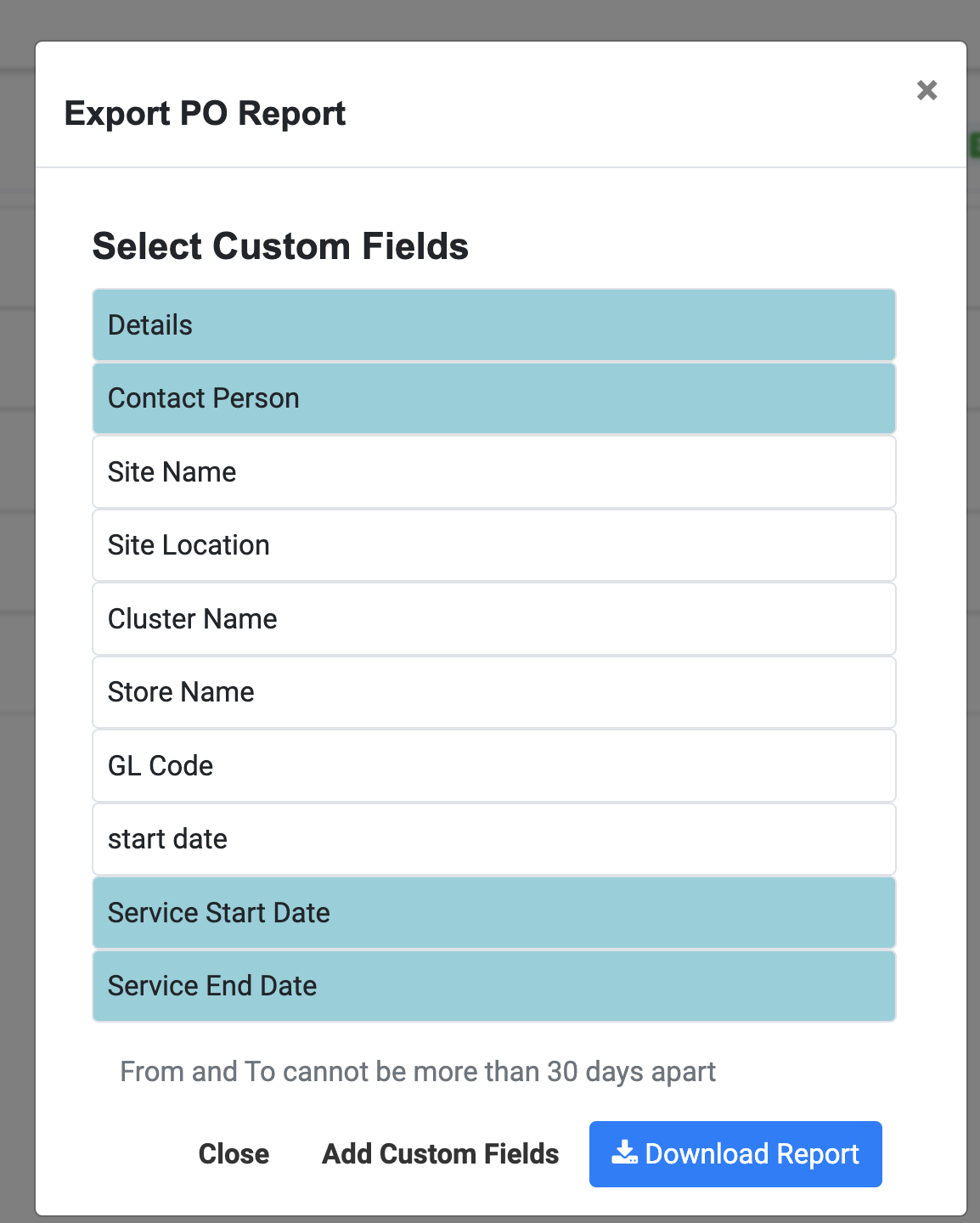Select the start date field
This screenshot has height=1223, width=980.
click(x=493, y=839)
